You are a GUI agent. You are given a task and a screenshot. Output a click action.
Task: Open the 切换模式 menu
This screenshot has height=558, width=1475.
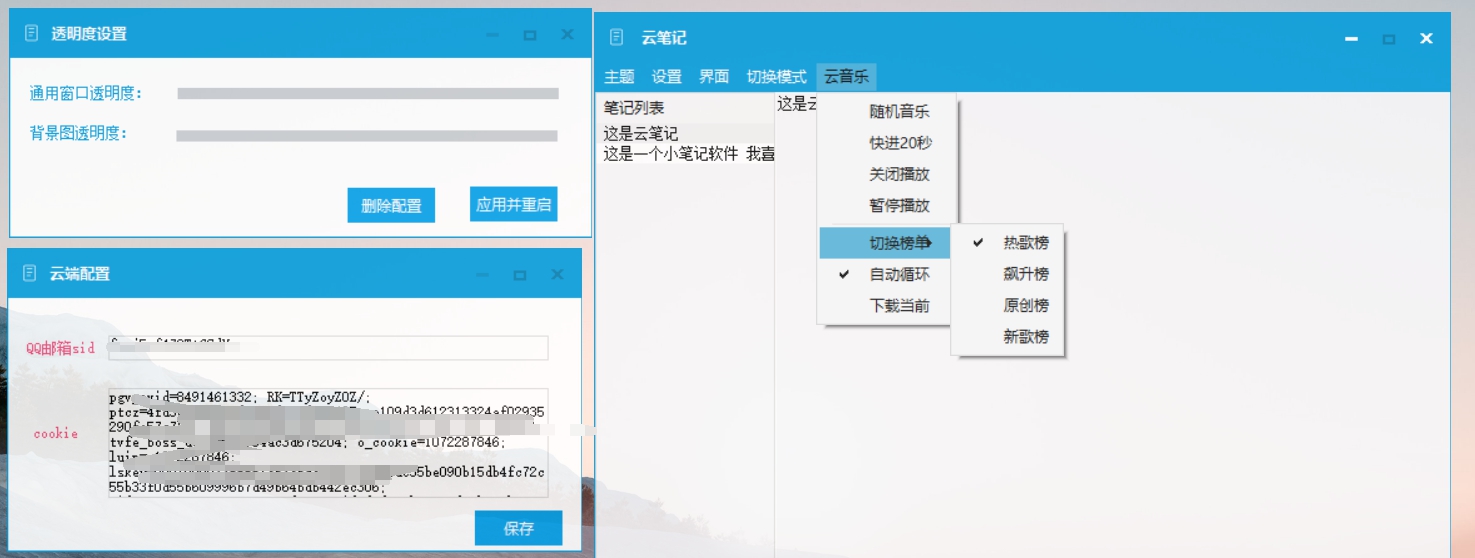point(777,77)
